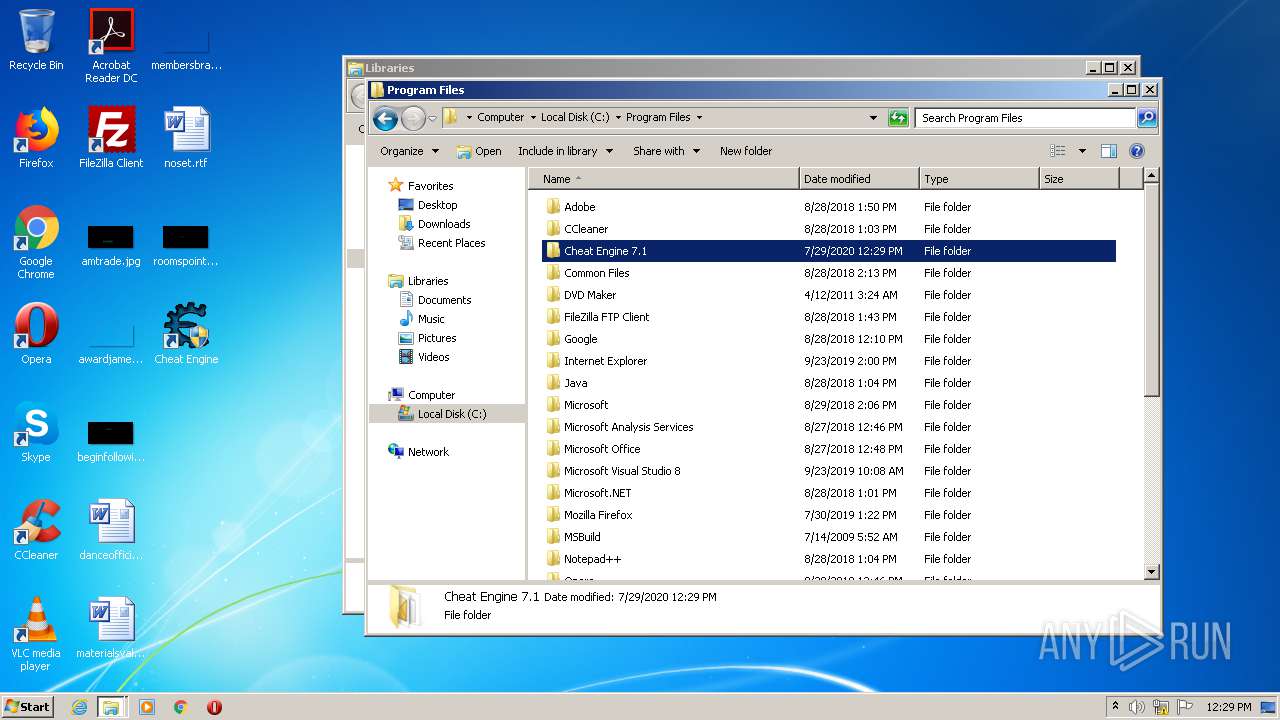Type in the Search Program Files box
This screenshot has width=1280, height=720.
tap(1026, 118)
